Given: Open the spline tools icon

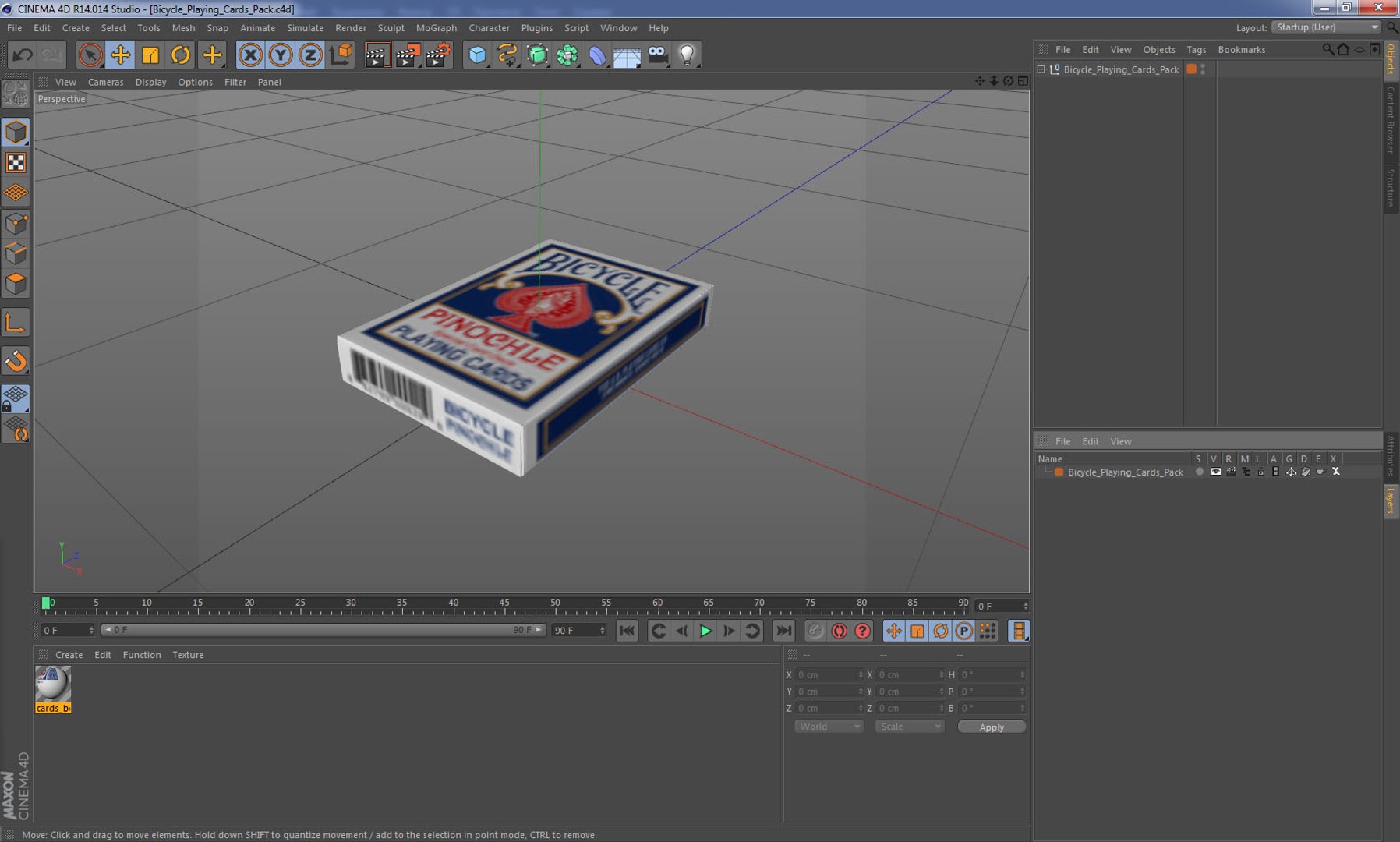Looking at the screenshot, I should (507, 55).
